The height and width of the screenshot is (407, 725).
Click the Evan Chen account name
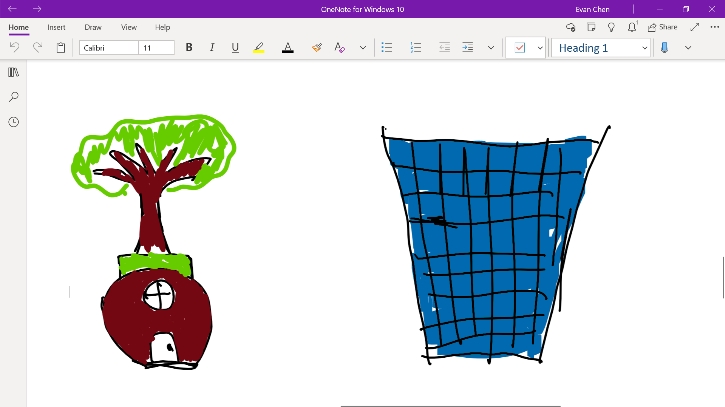tap(592, 9)
